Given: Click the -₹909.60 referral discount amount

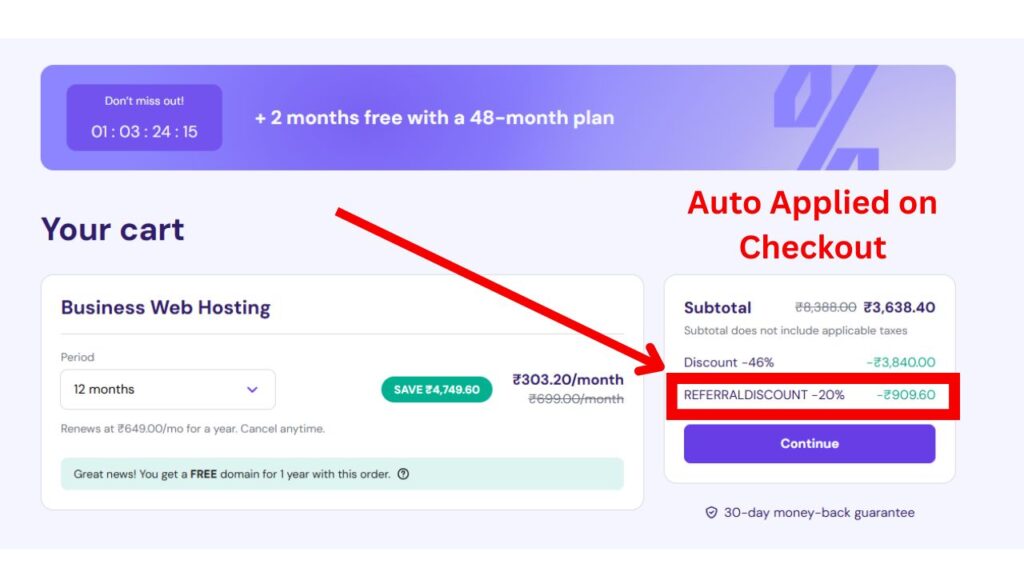Looking at the screenshot, I should (906, 395).
